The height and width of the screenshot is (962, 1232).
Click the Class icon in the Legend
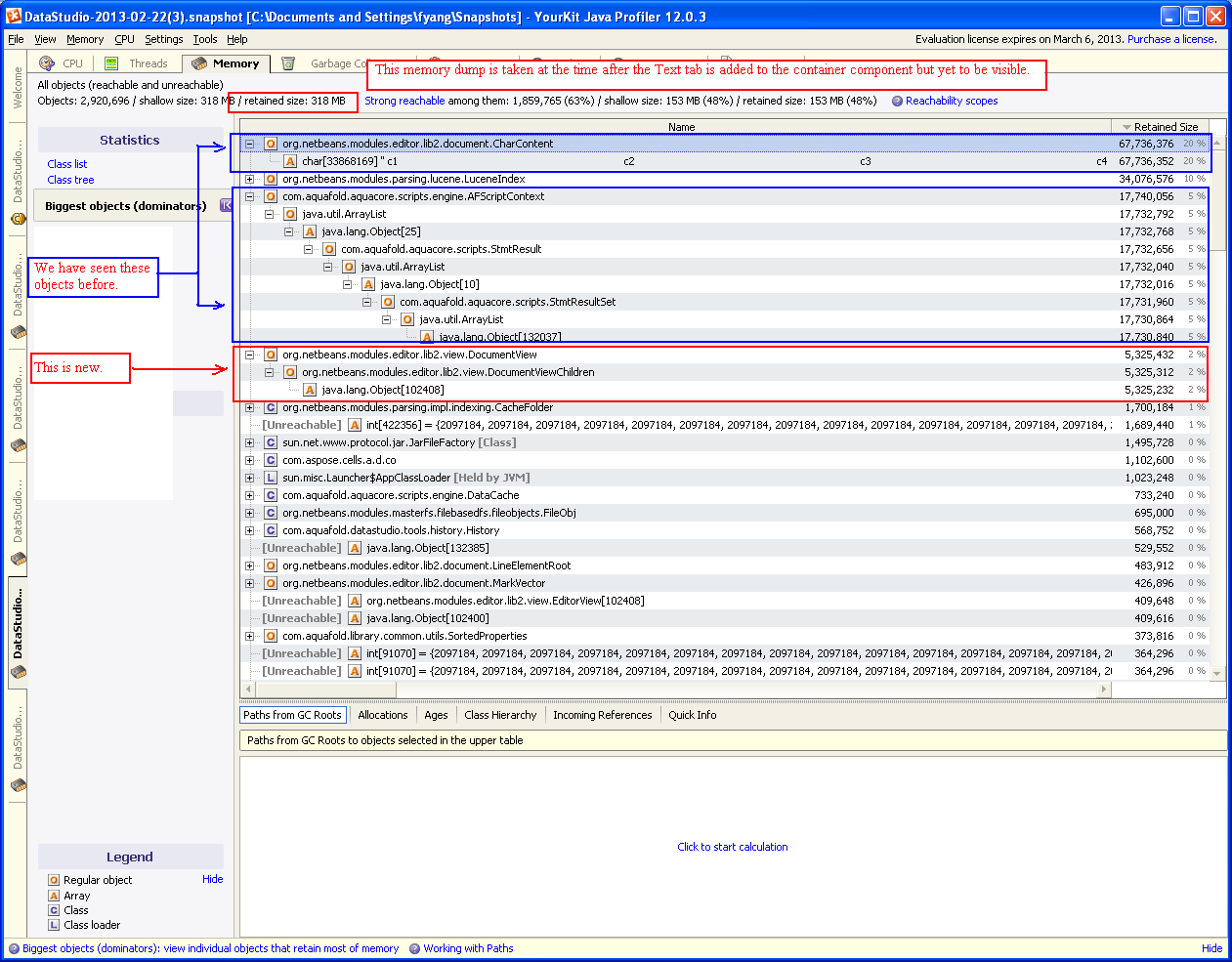click(54, 910)
